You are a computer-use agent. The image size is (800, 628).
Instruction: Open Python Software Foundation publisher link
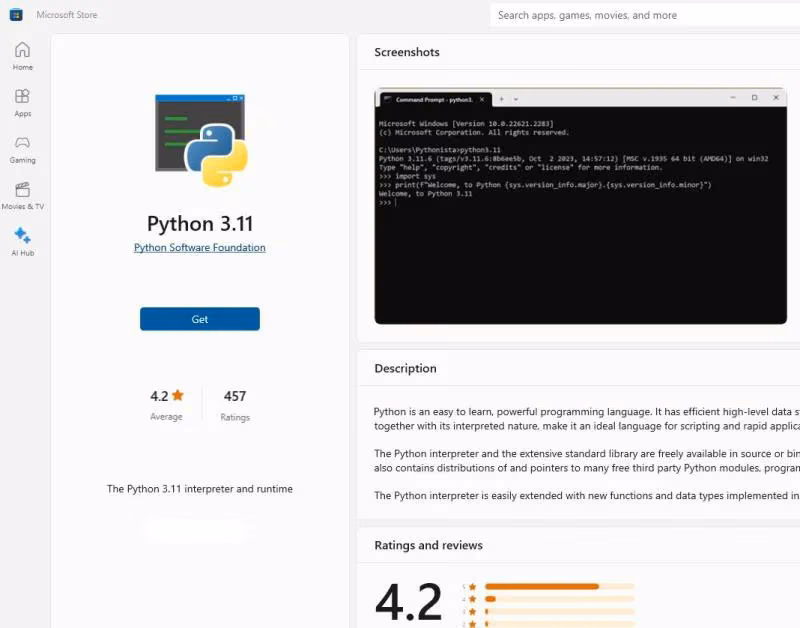tap(200, 247)
